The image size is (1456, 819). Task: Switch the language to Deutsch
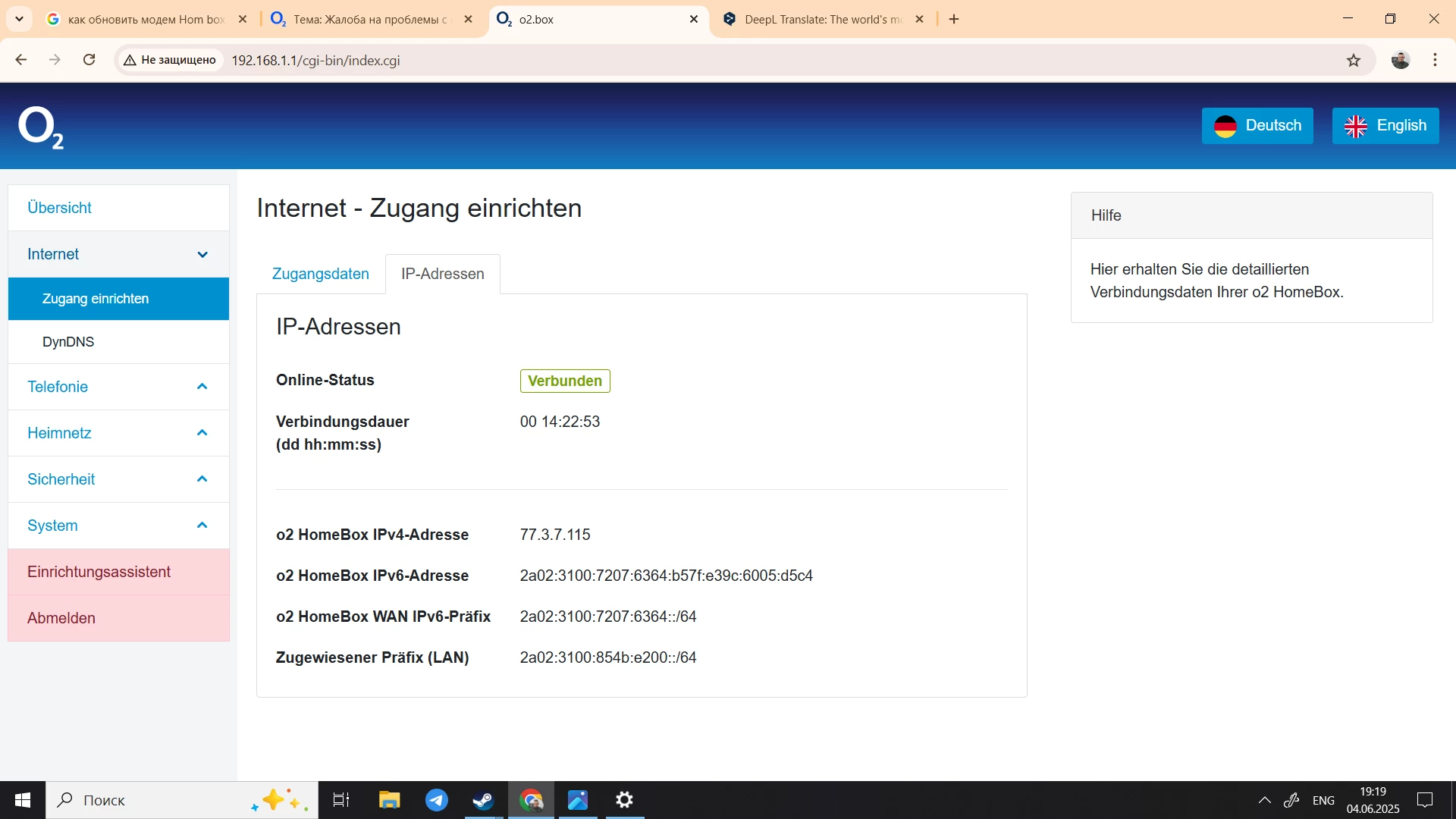click(1257, 126)
